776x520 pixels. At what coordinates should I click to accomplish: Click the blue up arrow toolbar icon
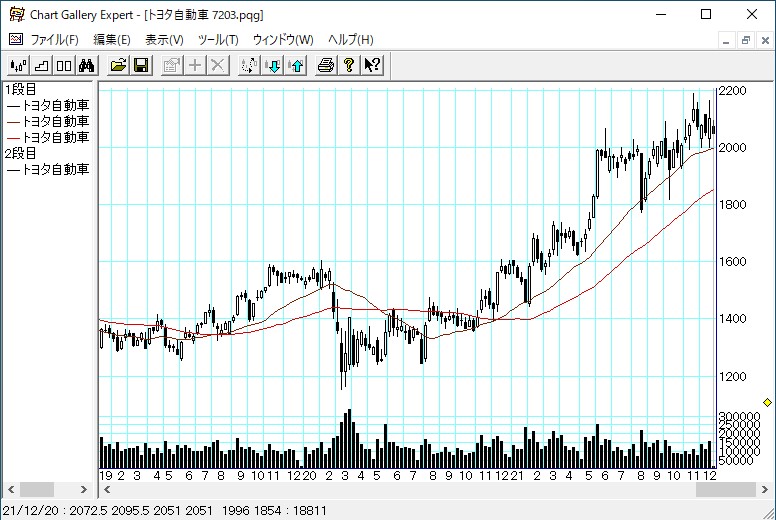295,65
